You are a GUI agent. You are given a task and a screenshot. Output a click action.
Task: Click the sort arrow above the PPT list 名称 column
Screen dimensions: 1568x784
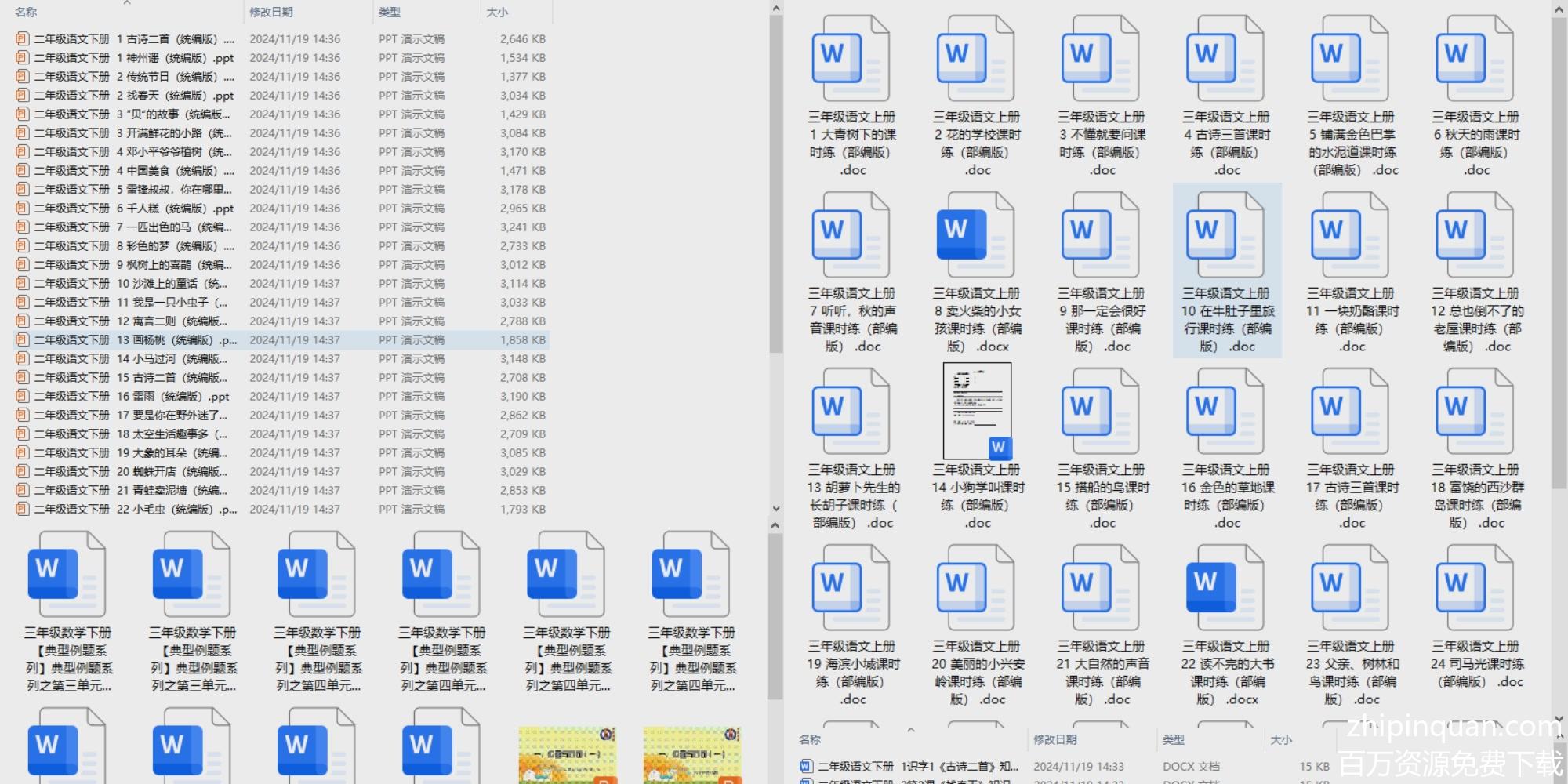click(127, 3)
